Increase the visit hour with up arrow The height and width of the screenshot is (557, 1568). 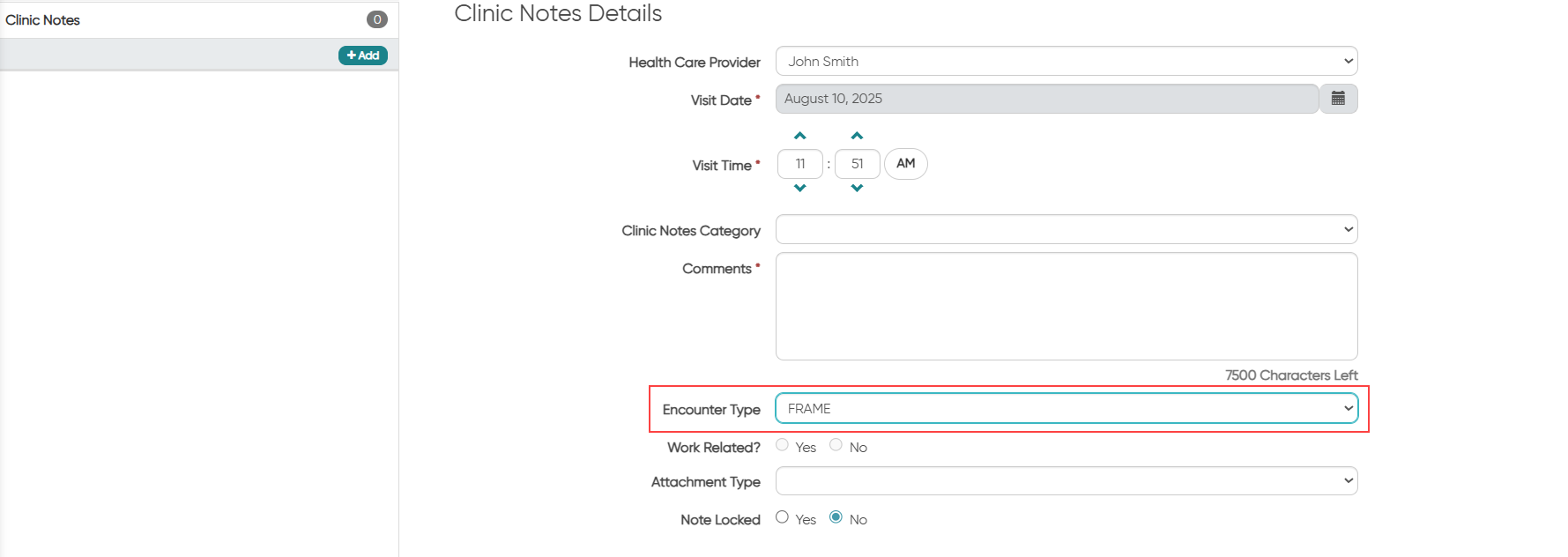click(x=800, y=136)
